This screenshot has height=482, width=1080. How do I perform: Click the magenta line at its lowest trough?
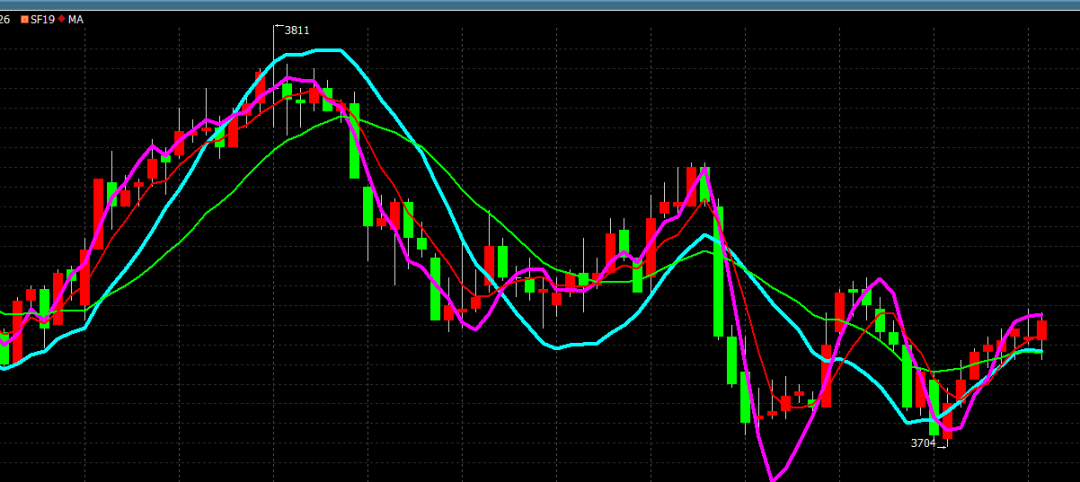(x=773, y=478)
